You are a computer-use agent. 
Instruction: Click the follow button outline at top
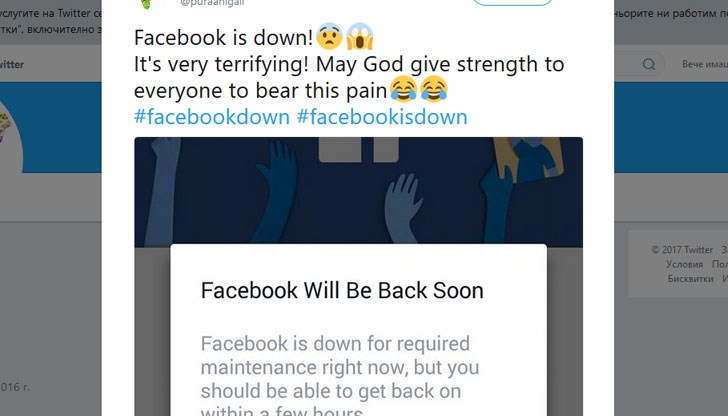(x=513, y=2)
